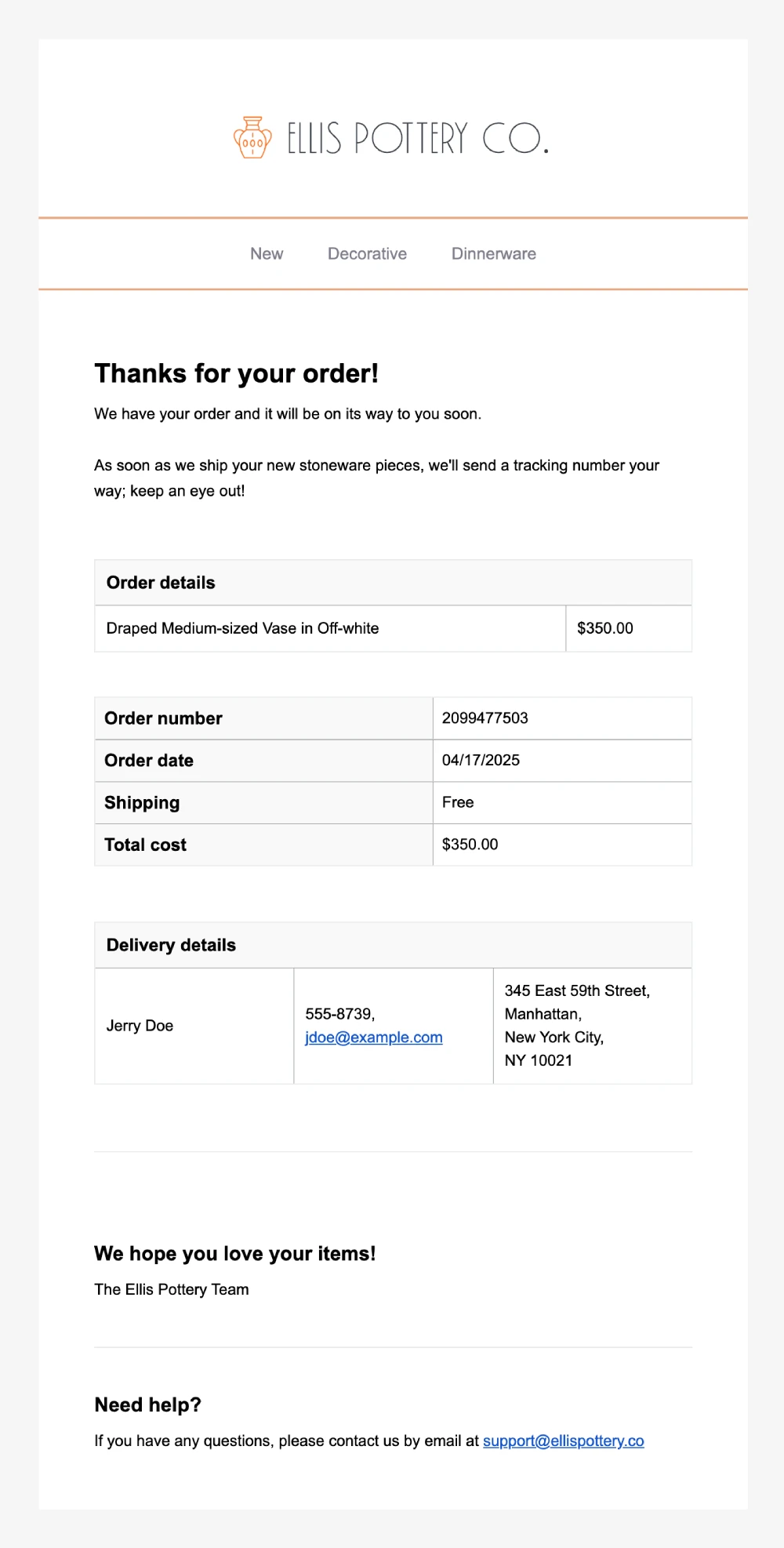Click the "Need help?" heading
This screenshot has width=784, height=1548.
coord(147,1404)
